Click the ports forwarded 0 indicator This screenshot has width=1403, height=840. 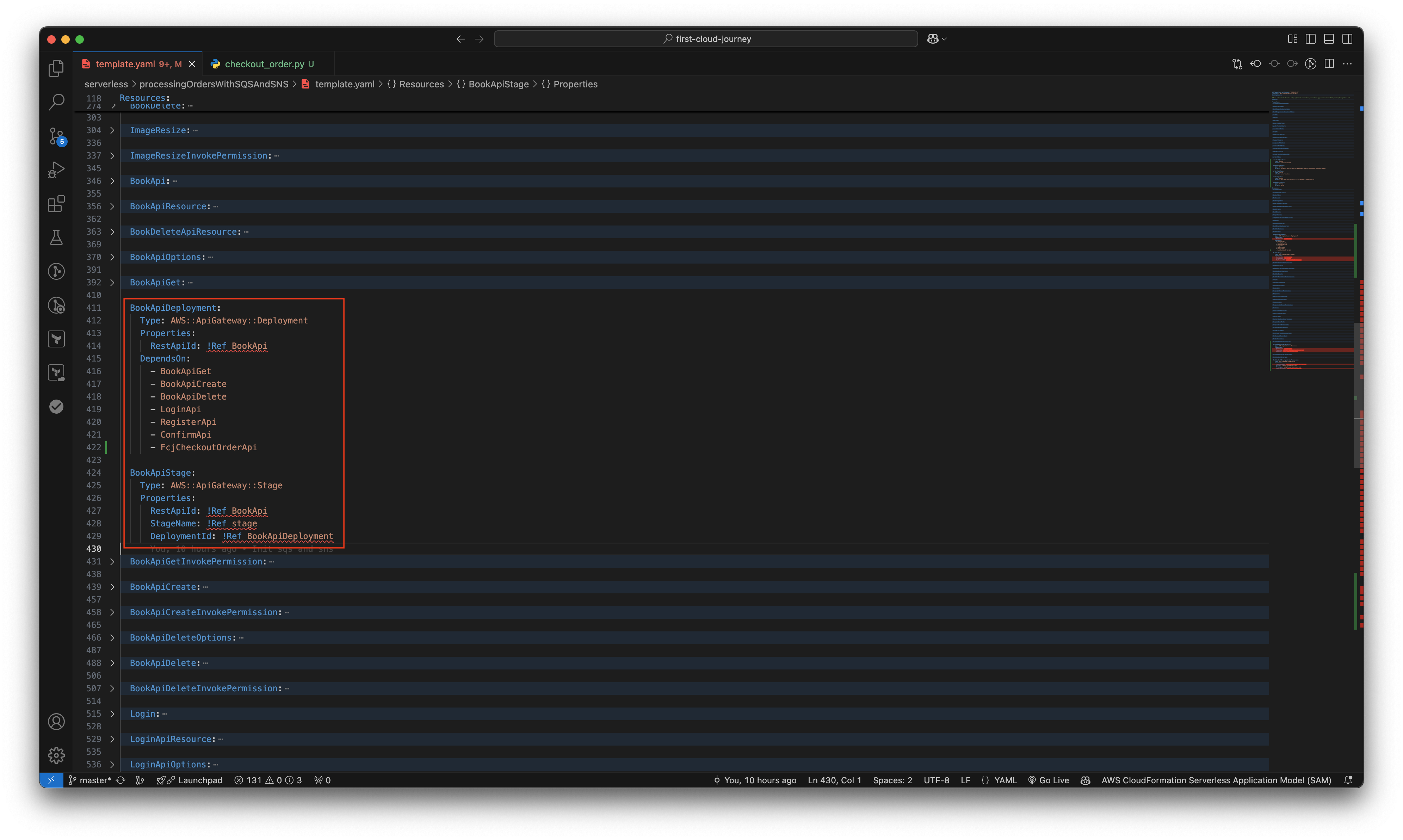323,780
